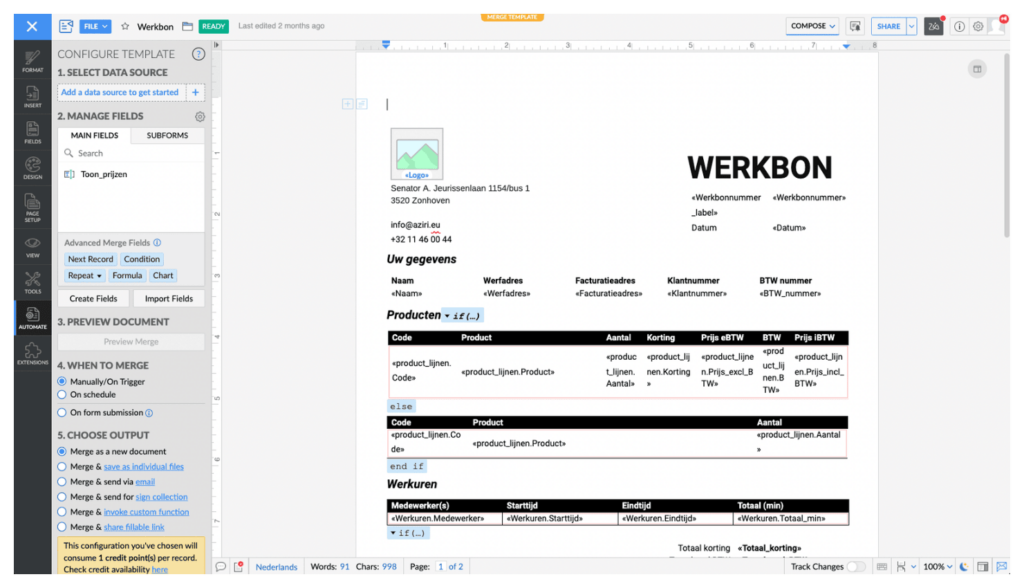
Task: Open the Design sidebar tool
Action: [x=33, y=168]
